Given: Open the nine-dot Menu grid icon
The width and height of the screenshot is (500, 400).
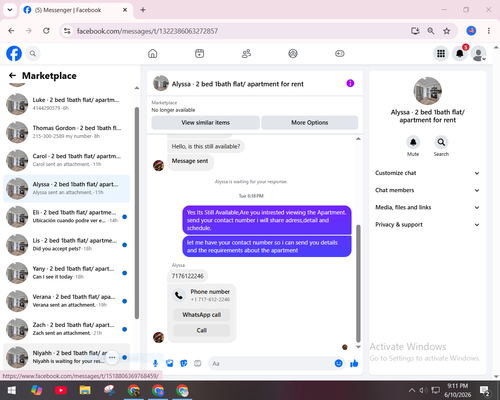Looking at the screenshot, I should point(441,53).
